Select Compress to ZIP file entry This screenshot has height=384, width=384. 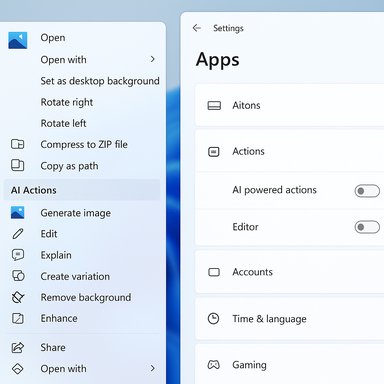(x=83, y=144)
